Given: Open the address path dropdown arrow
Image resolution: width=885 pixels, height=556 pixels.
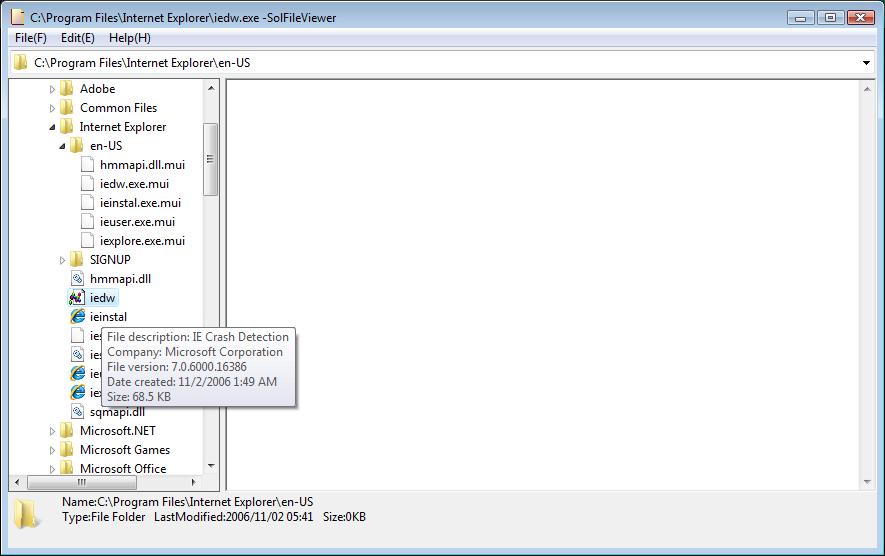Looking at the screenshot, I should 866,63.
